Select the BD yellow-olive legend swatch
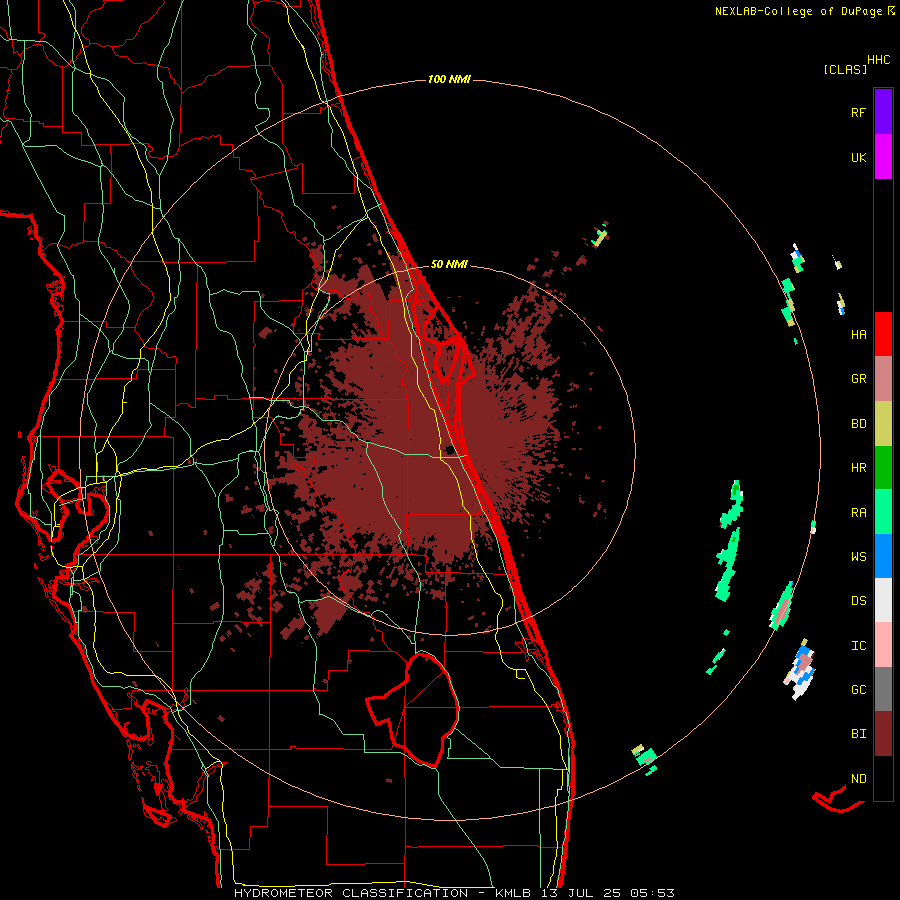900x900 pixels. pyautogui.click(x=883, y=424)
